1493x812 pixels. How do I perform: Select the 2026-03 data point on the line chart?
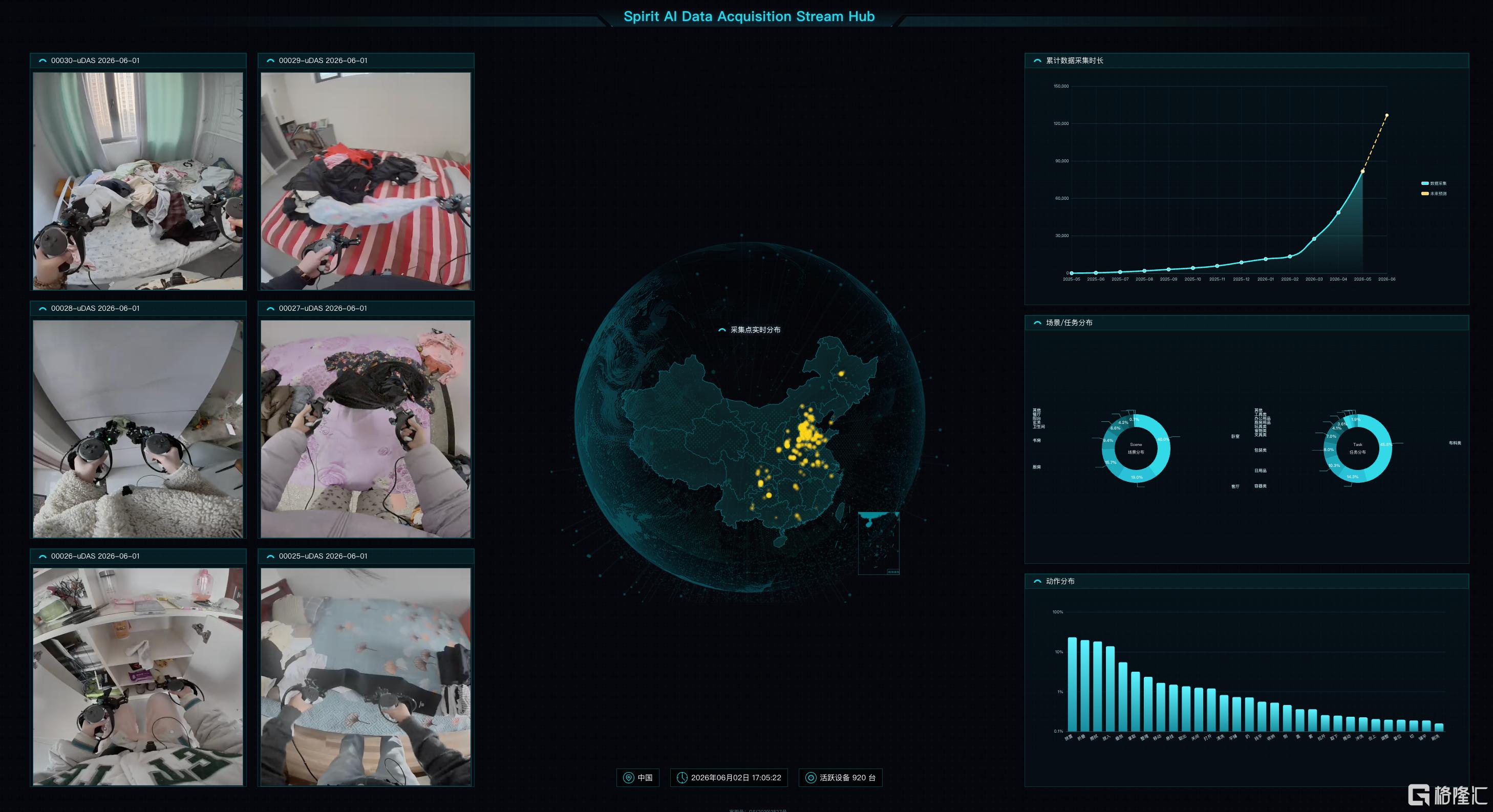pyautogui.click(x=1314, y=239)
